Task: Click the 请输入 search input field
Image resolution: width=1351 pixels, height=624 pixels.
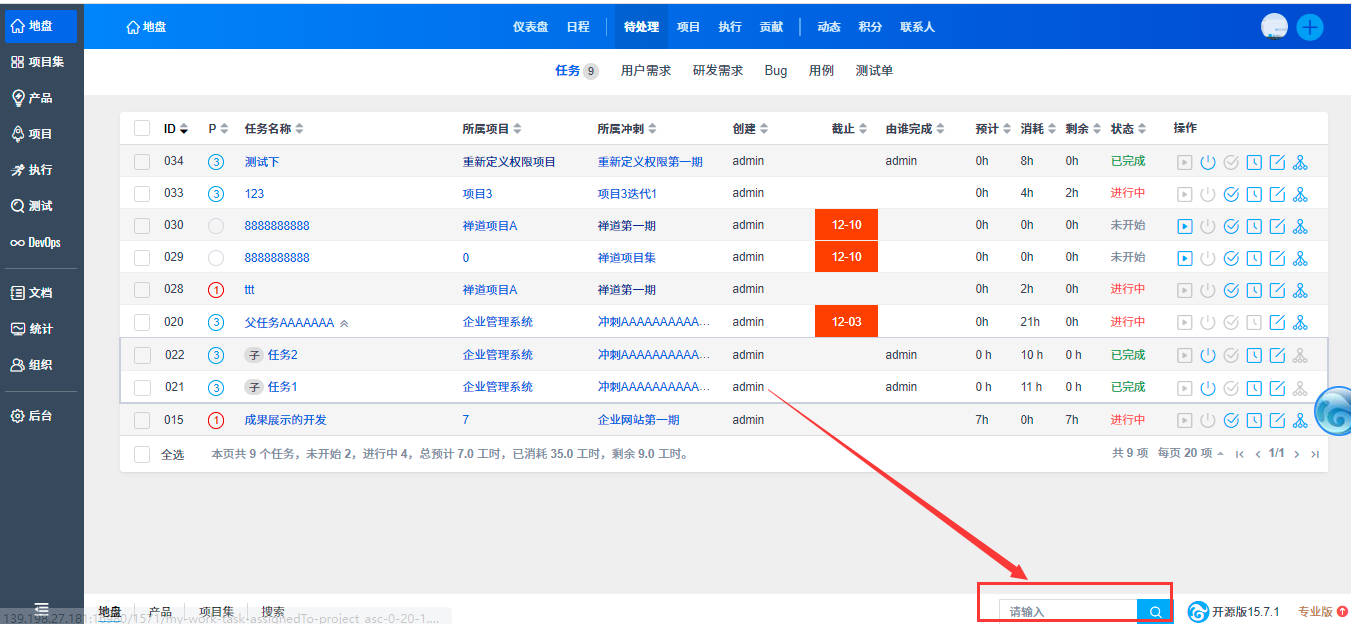Action: point(1067,611)
